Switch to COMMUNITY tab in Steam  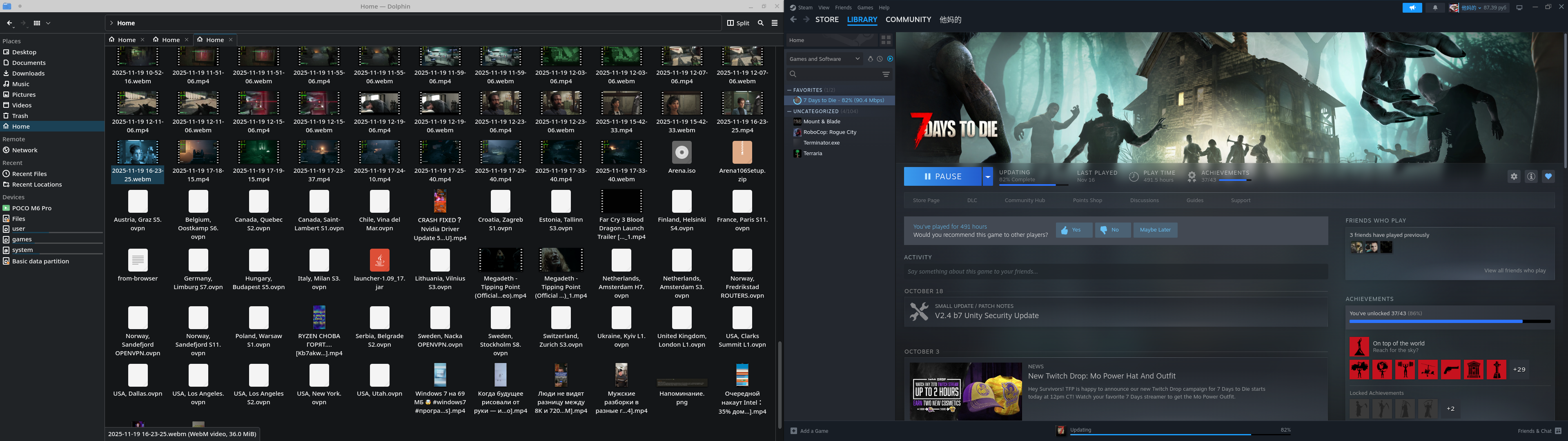tap(908, 20)
